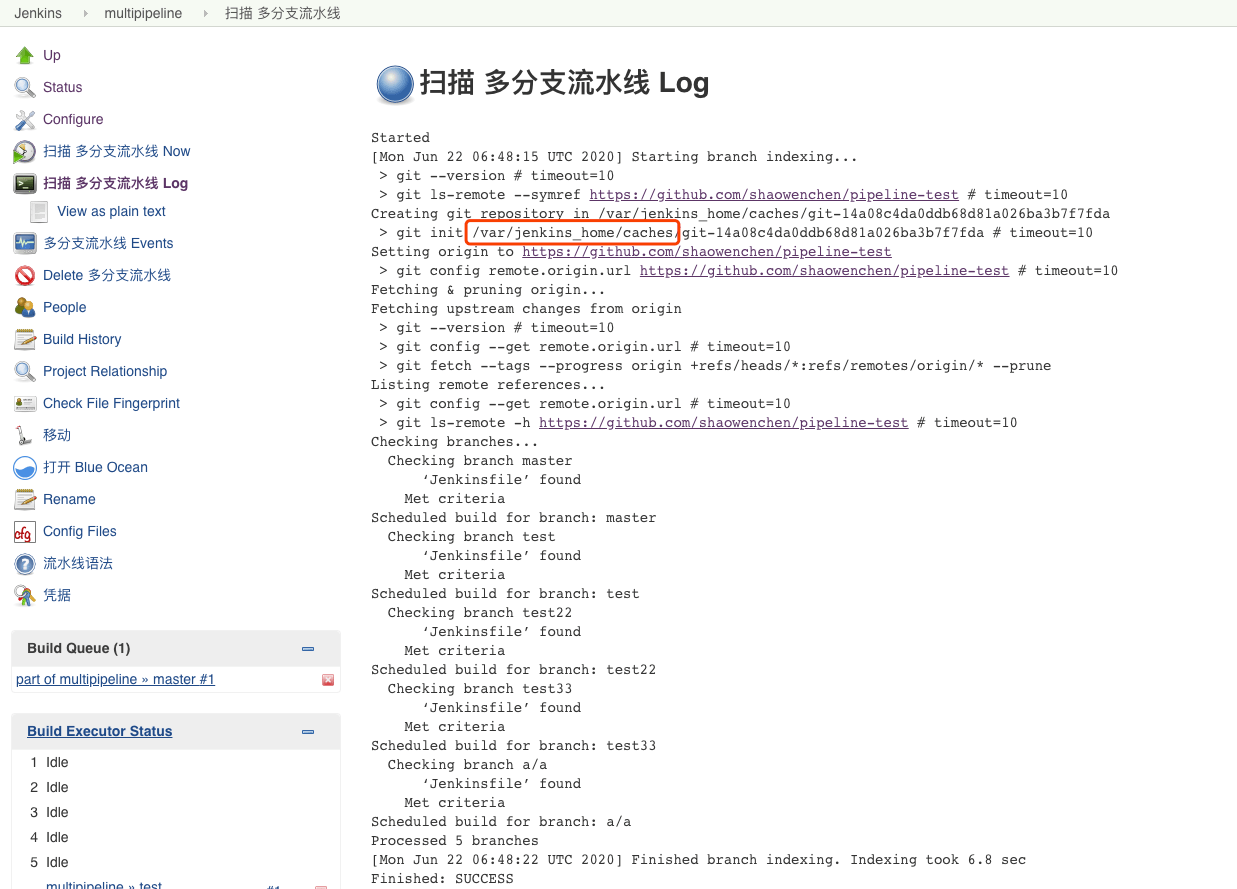The width and height of the screenshot is (1237, 889).
Task: Open Check File Fingerprint link
Action: click(x=112, y=403)
